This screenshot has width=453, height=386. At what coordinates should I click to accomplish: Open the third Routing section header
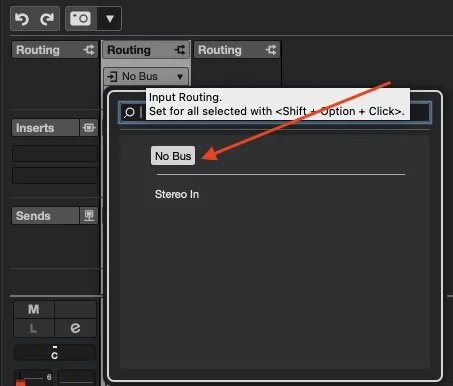pos(237,50)
